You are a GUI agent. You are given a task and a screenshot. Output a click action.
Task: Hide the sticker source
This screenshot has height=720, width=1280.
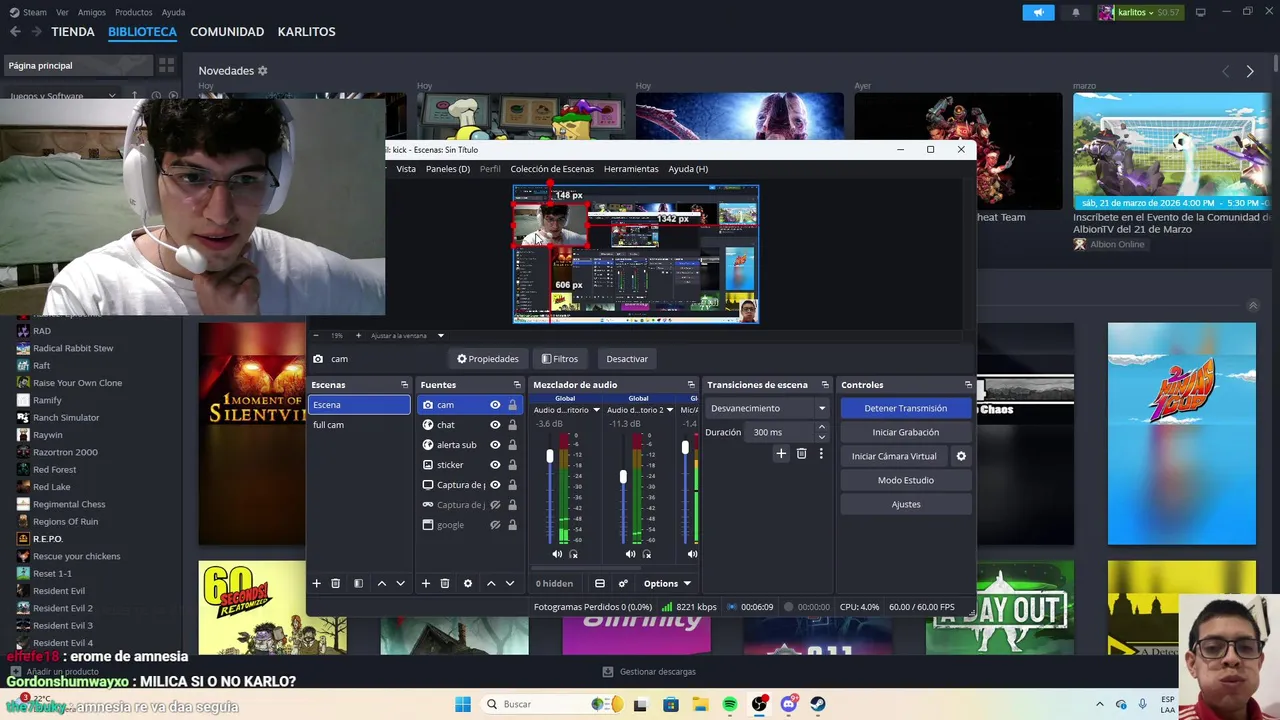coord(495,465)
